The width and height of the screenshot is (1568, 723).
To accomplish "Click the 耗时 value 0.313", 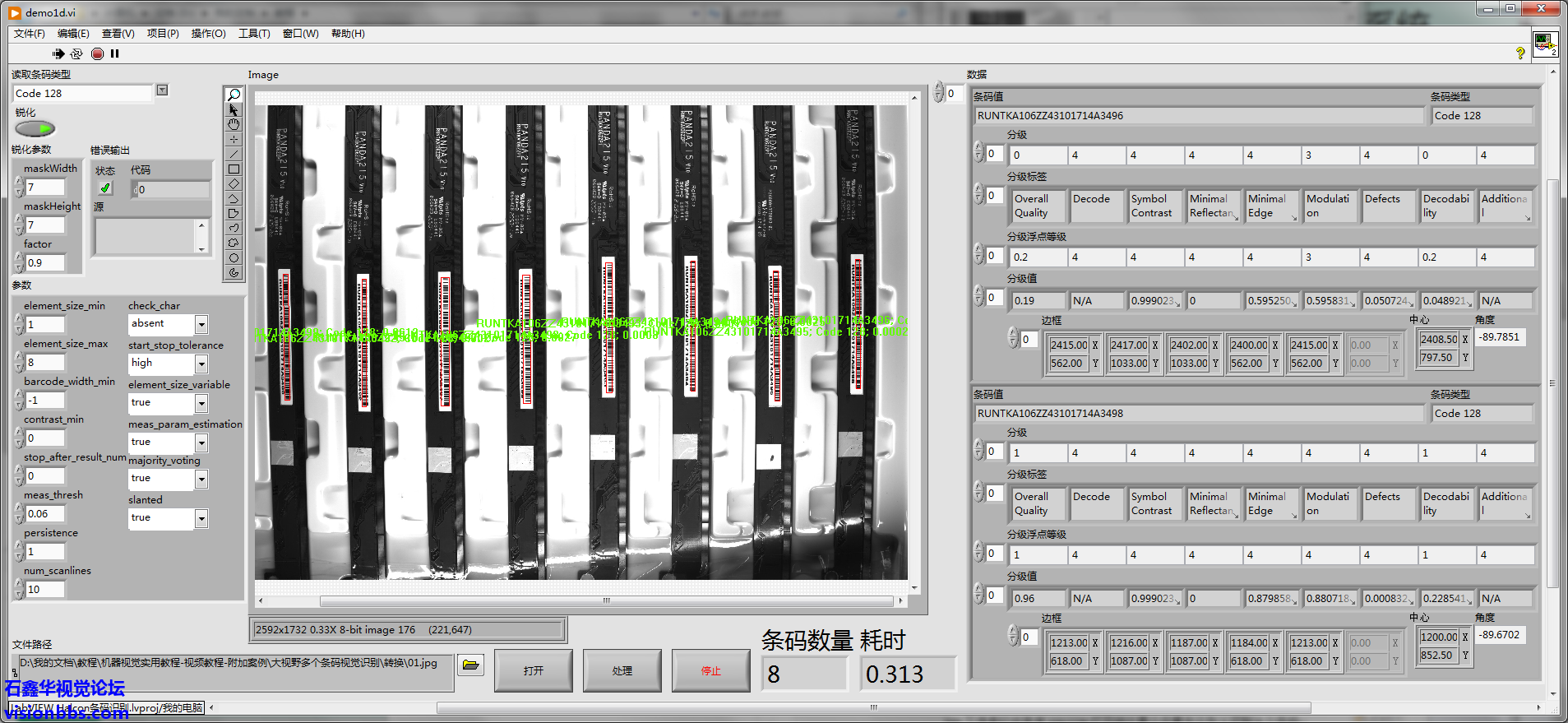I will 908,674.
